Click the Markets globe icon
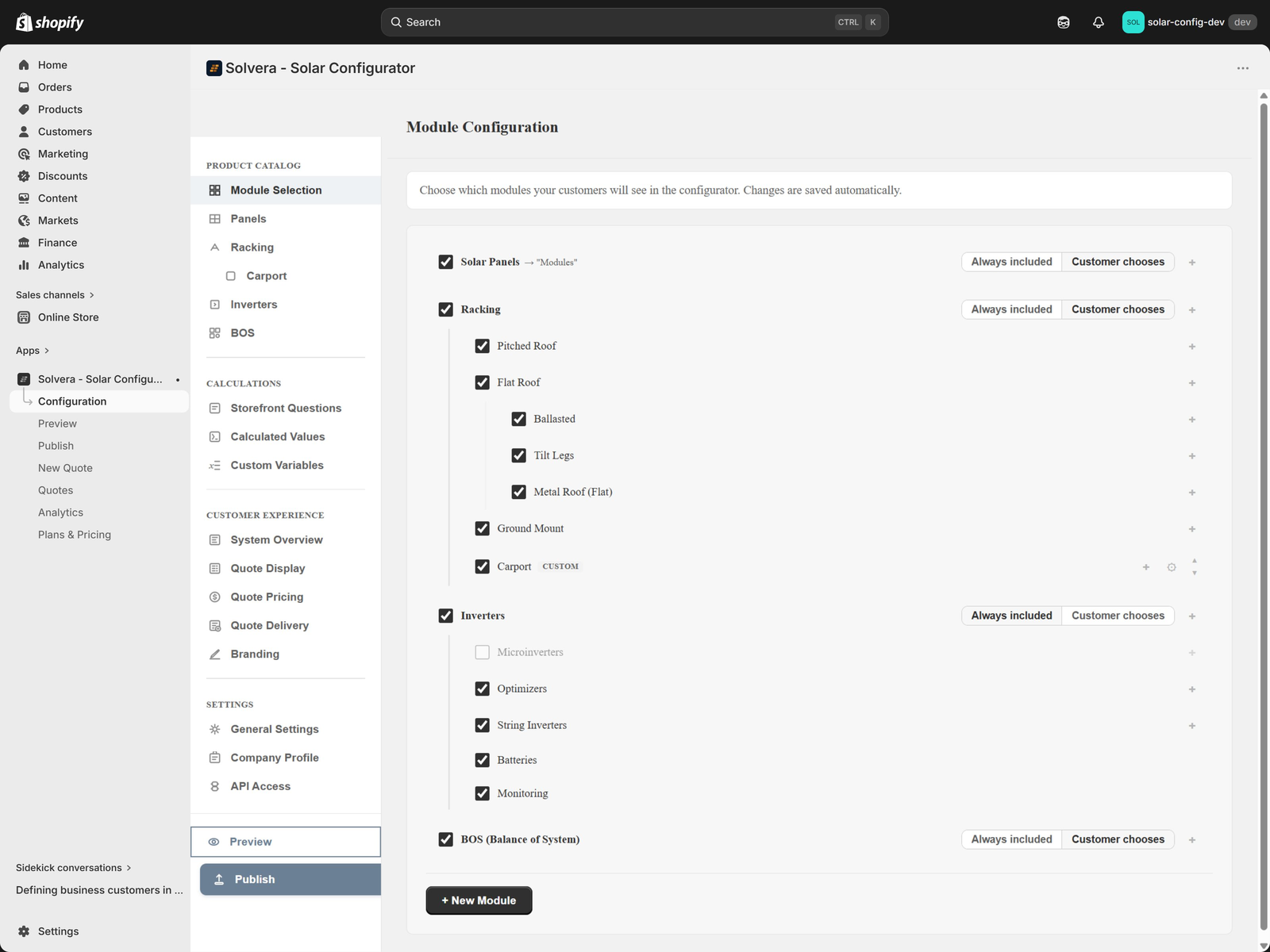Image resolution: width=1270 pixels, height=952 pixels. coord(24,221)
